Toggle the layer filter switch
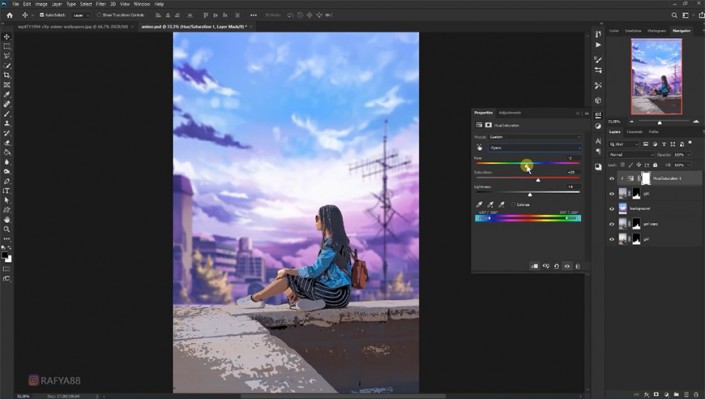This screenshot has width=705, height=399. 690,143
